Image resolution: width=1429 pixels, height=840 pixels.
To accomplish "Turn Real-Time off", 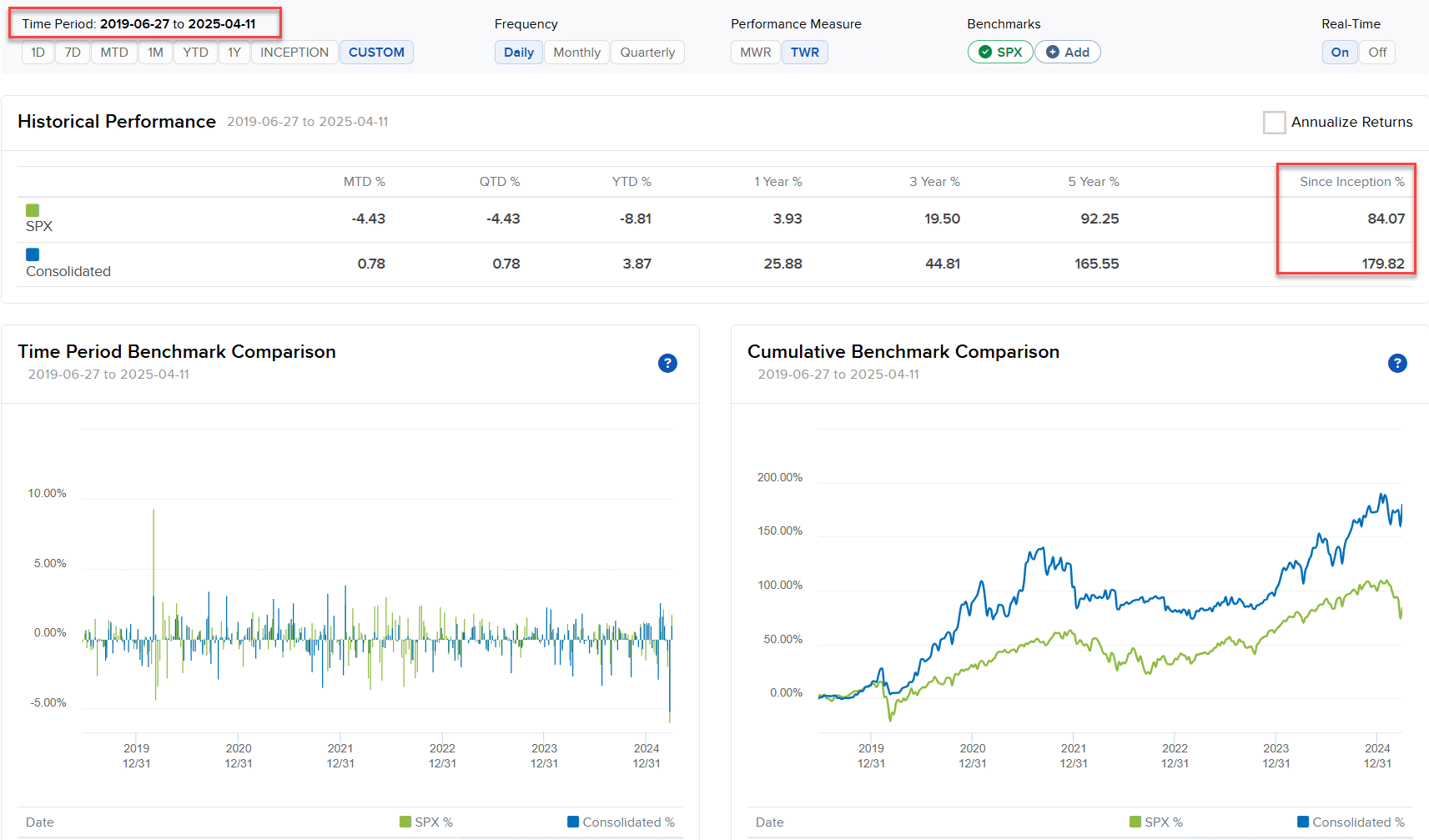I will coord(1376,52).
